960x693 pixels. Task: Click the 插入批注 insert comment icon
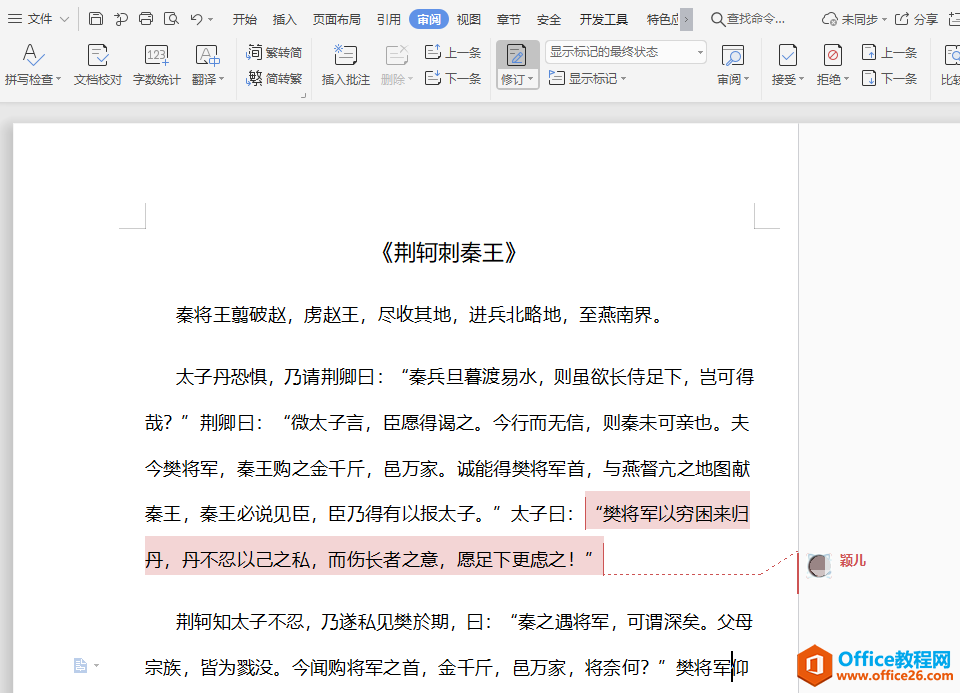point(345,56)
